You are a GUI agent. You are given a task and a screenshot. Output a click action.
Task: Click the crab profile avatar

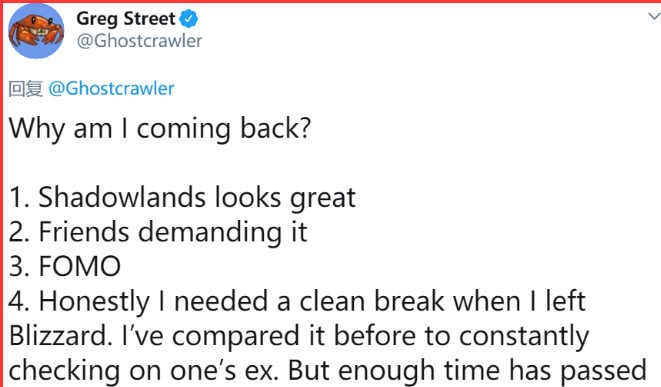[x=36, y=31]
